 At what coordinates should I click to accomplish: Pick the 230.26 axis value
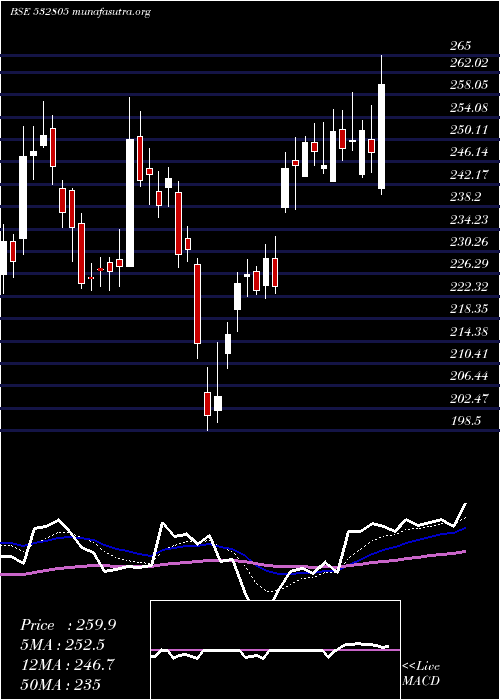pyautogui.click(x=469, y=242)
